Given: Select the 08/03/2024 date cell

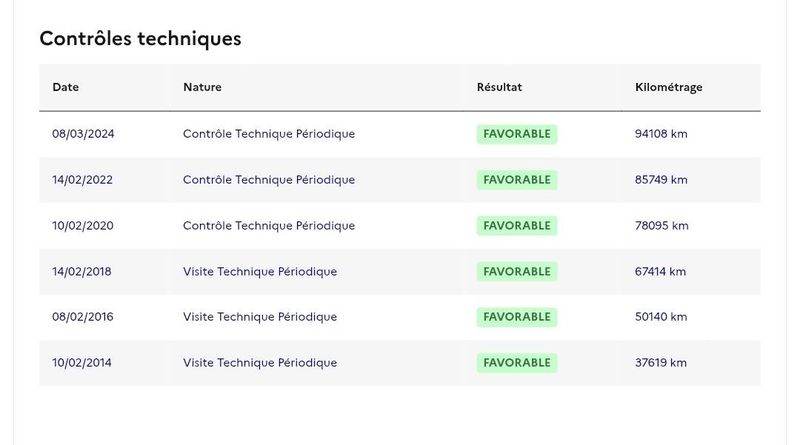Looking at the screenshot, I should tap(83, 134).
